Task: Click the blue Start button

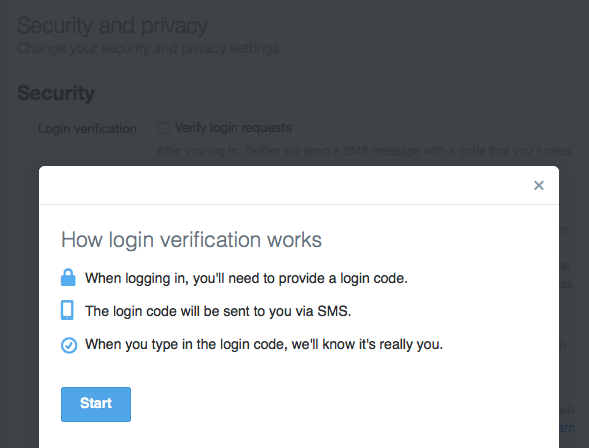Action: tap(96, 404)
